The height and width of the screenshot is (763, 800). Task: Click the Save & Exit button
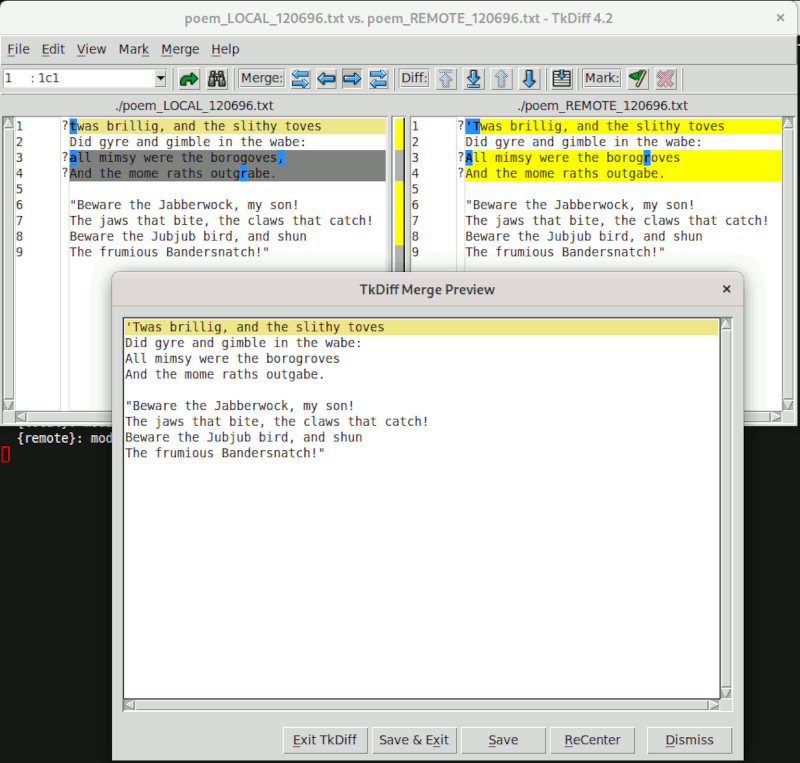coord(414,740)
